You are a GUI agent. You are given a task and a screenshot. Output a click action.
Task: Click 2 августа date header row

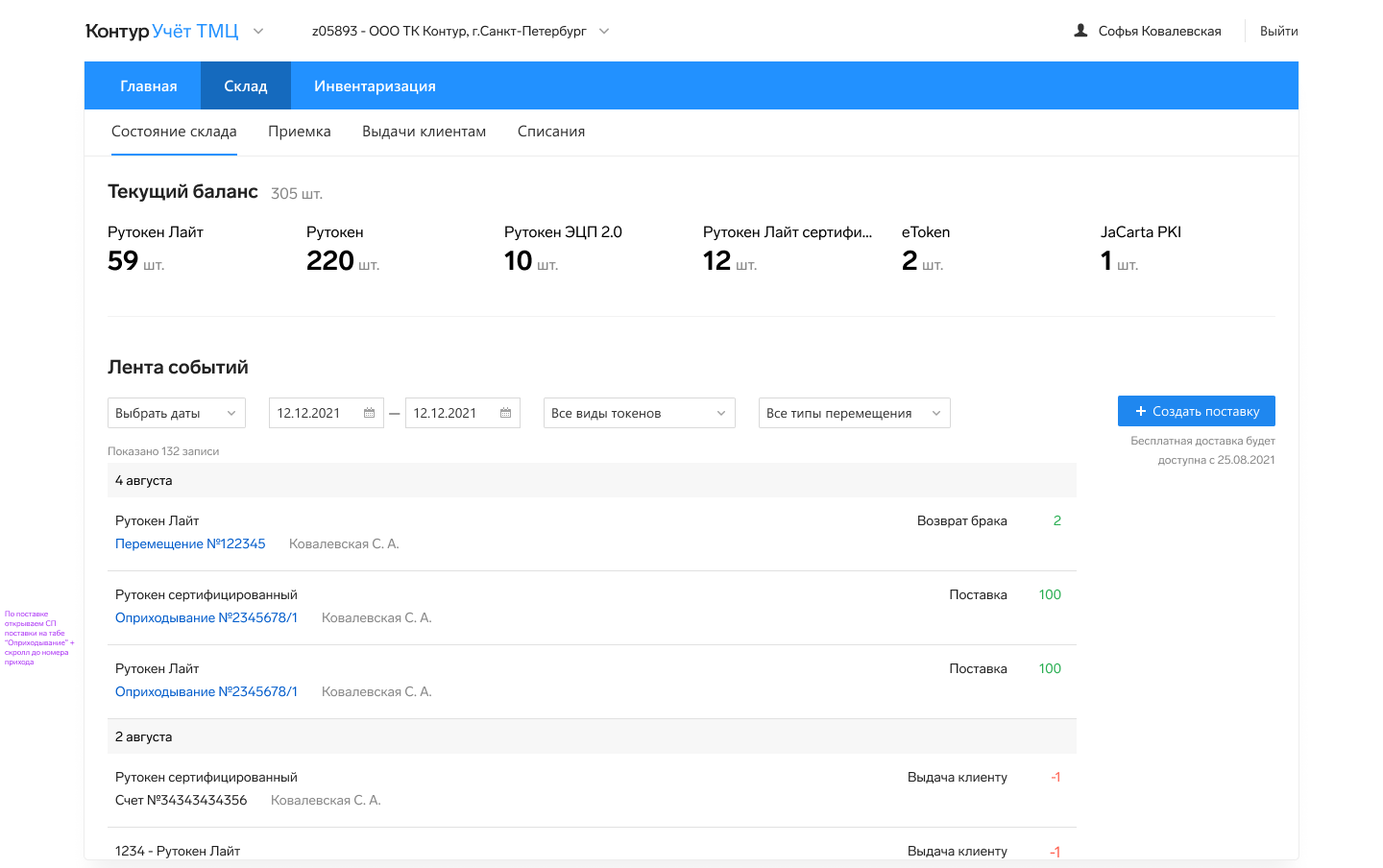pos(592,736)
